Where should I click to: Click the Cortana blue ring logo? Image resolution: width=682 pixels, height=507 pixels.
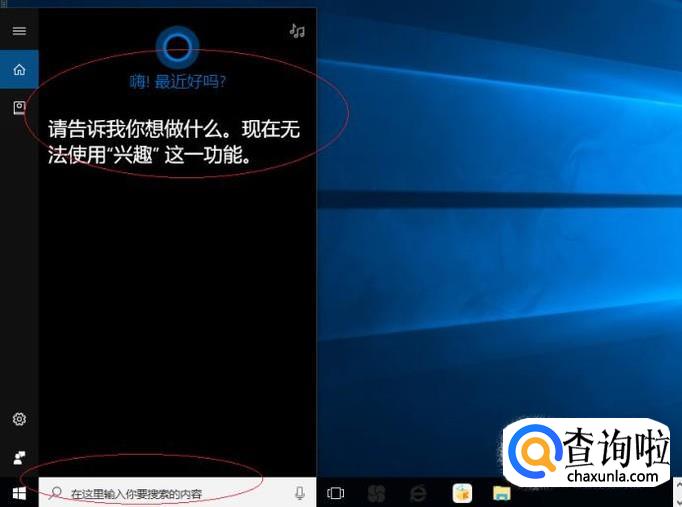click(x=177, y=44)
